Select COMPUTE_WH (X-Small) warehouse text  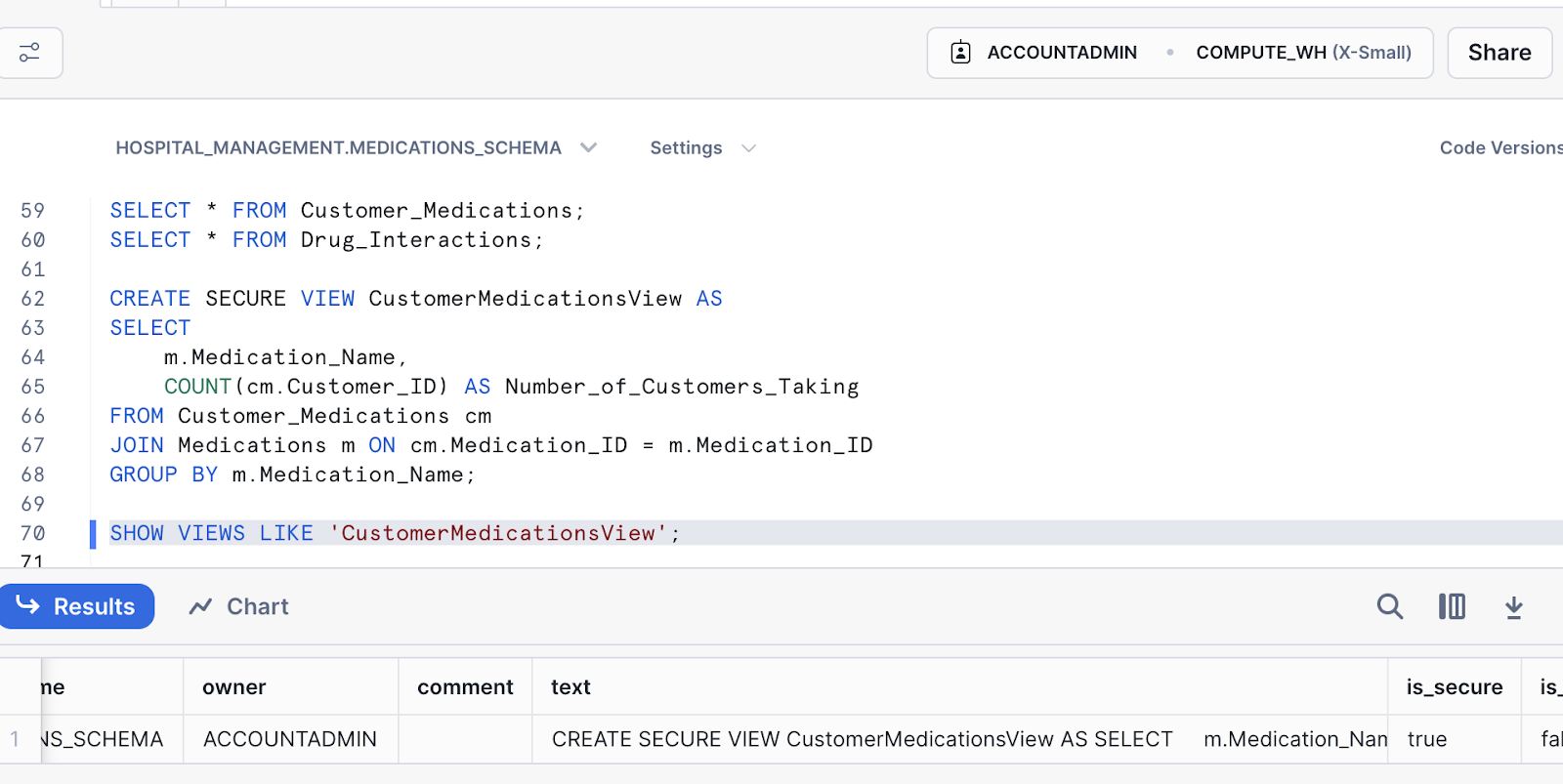pyautogui.click(x=1303, y=53)
